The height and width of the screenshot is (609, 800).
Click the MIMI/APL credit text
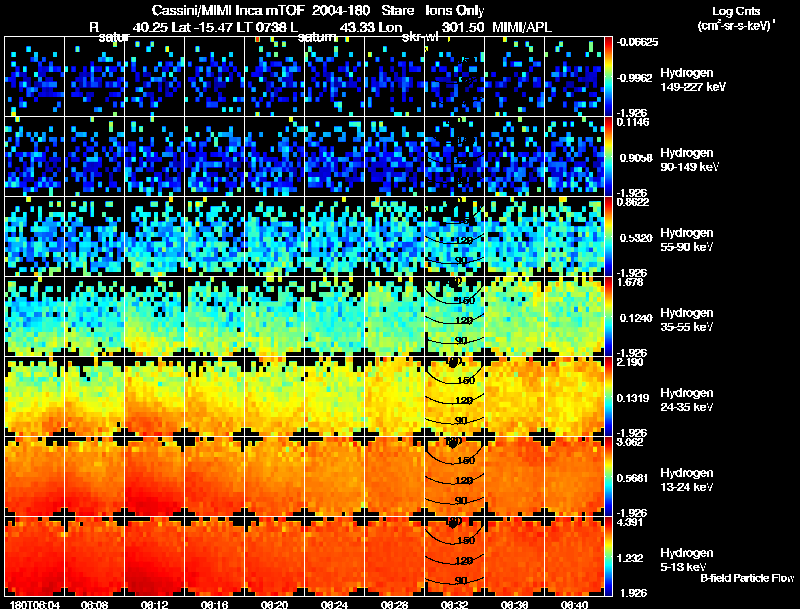coord(521,27)
